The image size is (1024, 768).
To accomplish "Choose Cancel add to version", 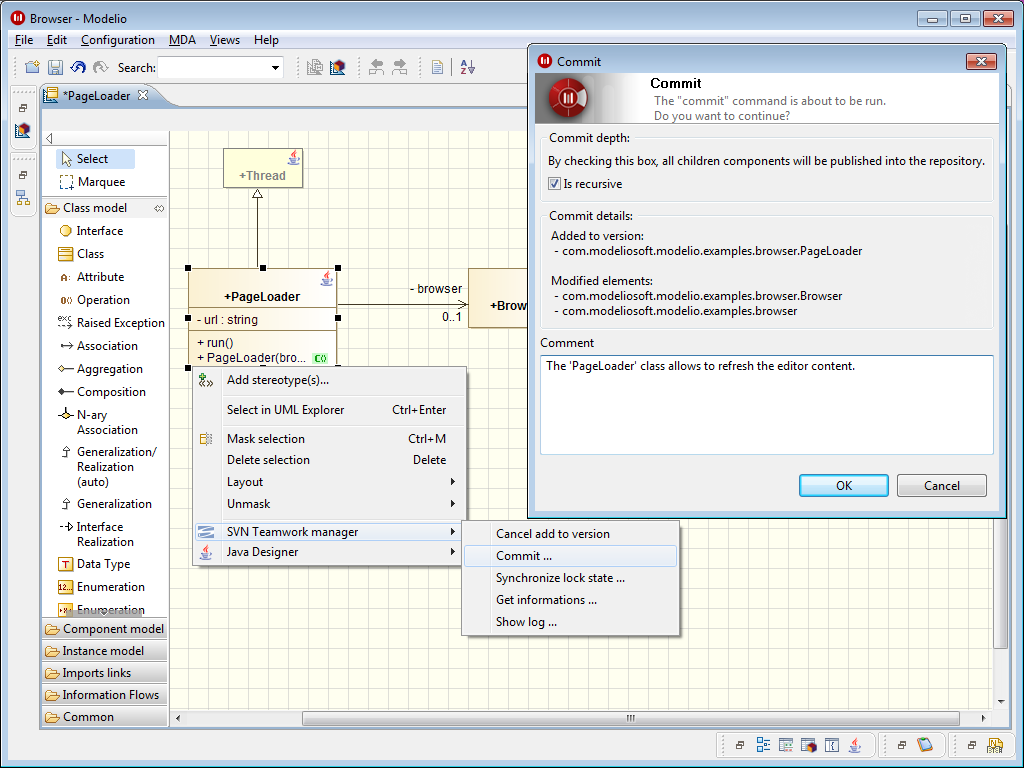I will [x=570, y=534].
